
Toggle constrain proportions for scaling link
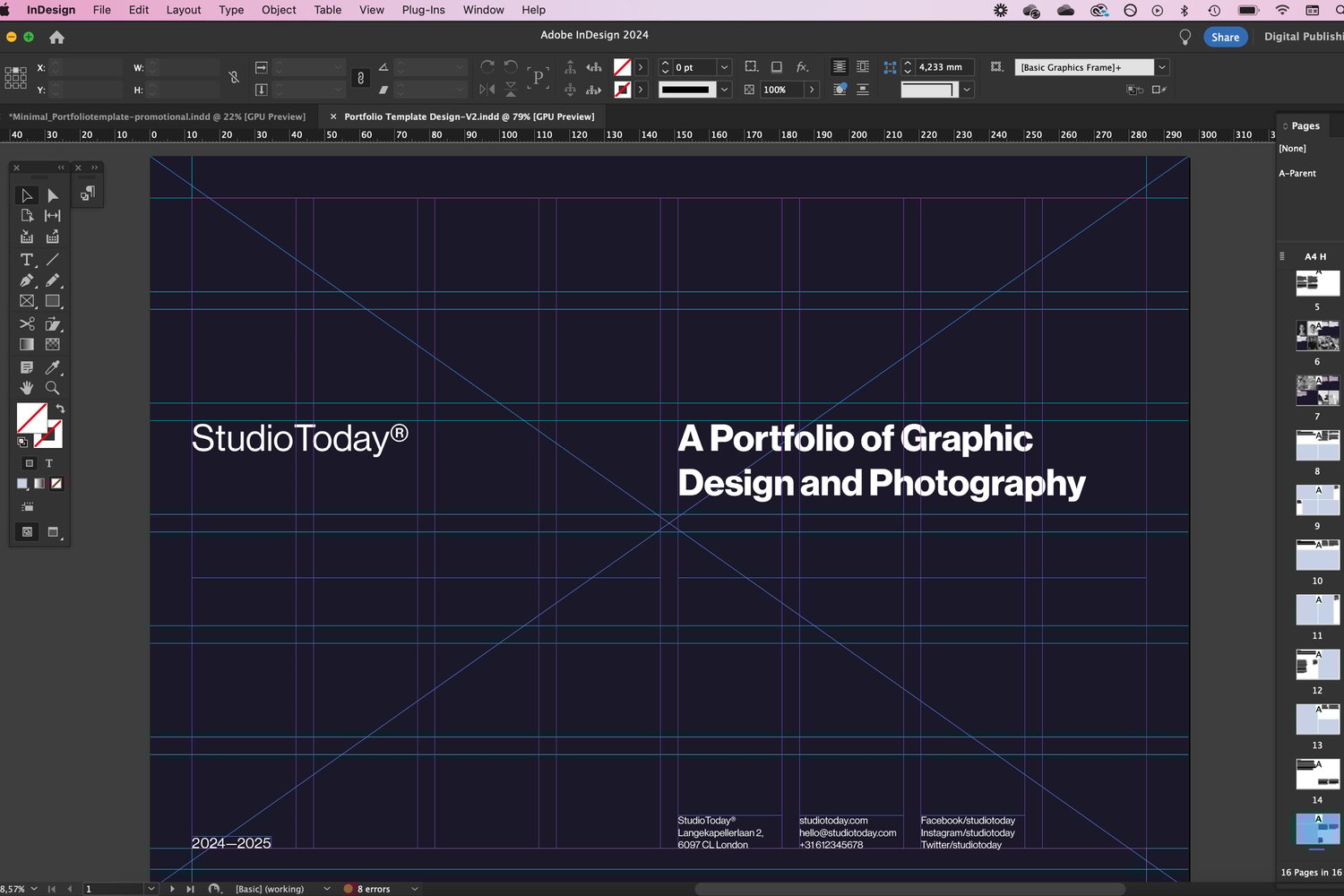pyautogui.click(x=360, y=78)
